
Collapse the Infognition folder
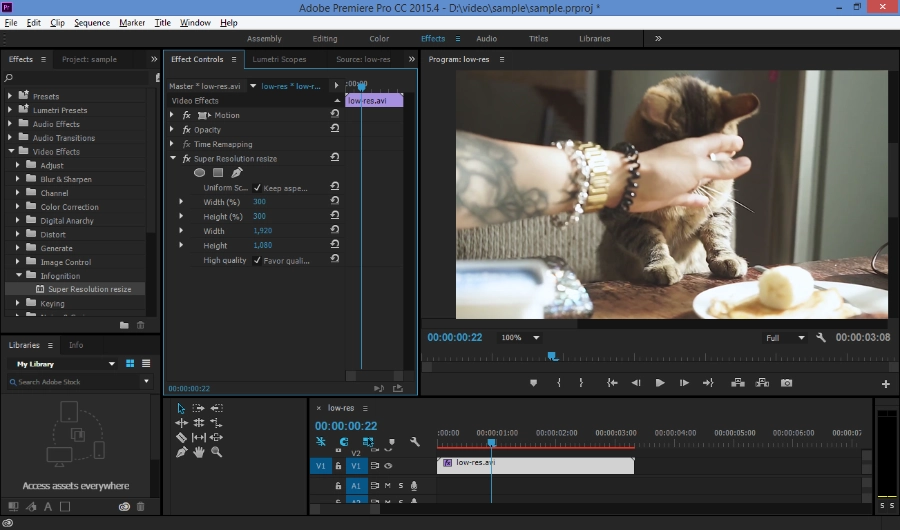pyautogui.click(x=19, y=275)
